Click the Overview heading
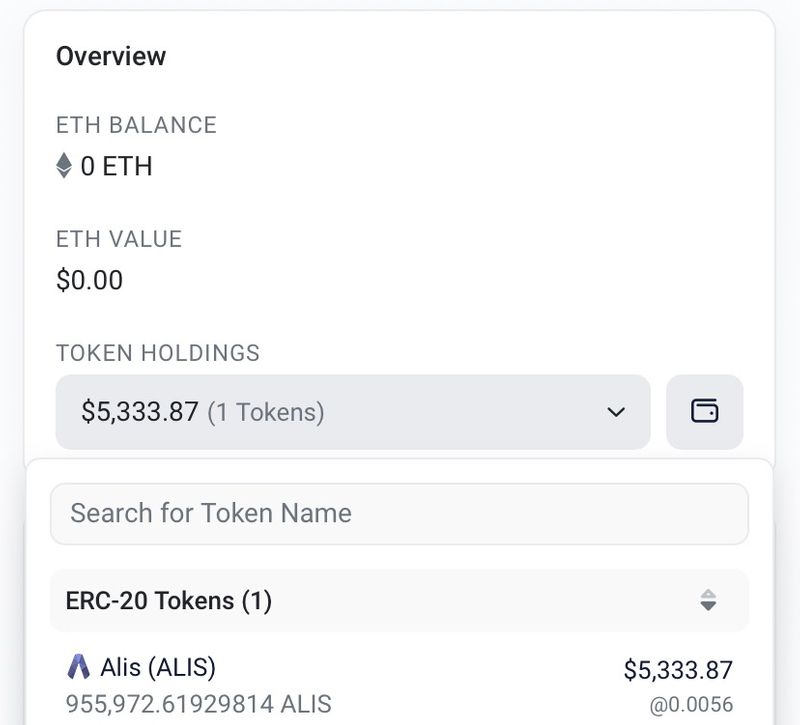This screenshot has width=800, height=725. pos(111,56)
